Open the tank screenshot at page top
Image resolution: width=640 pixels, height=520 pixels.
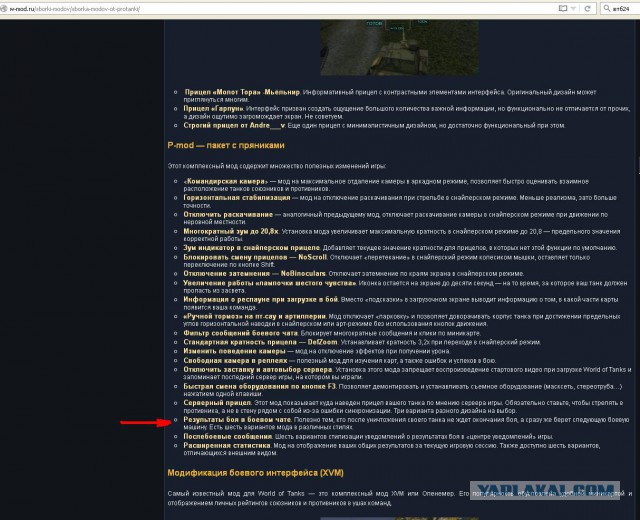point(399,48)
